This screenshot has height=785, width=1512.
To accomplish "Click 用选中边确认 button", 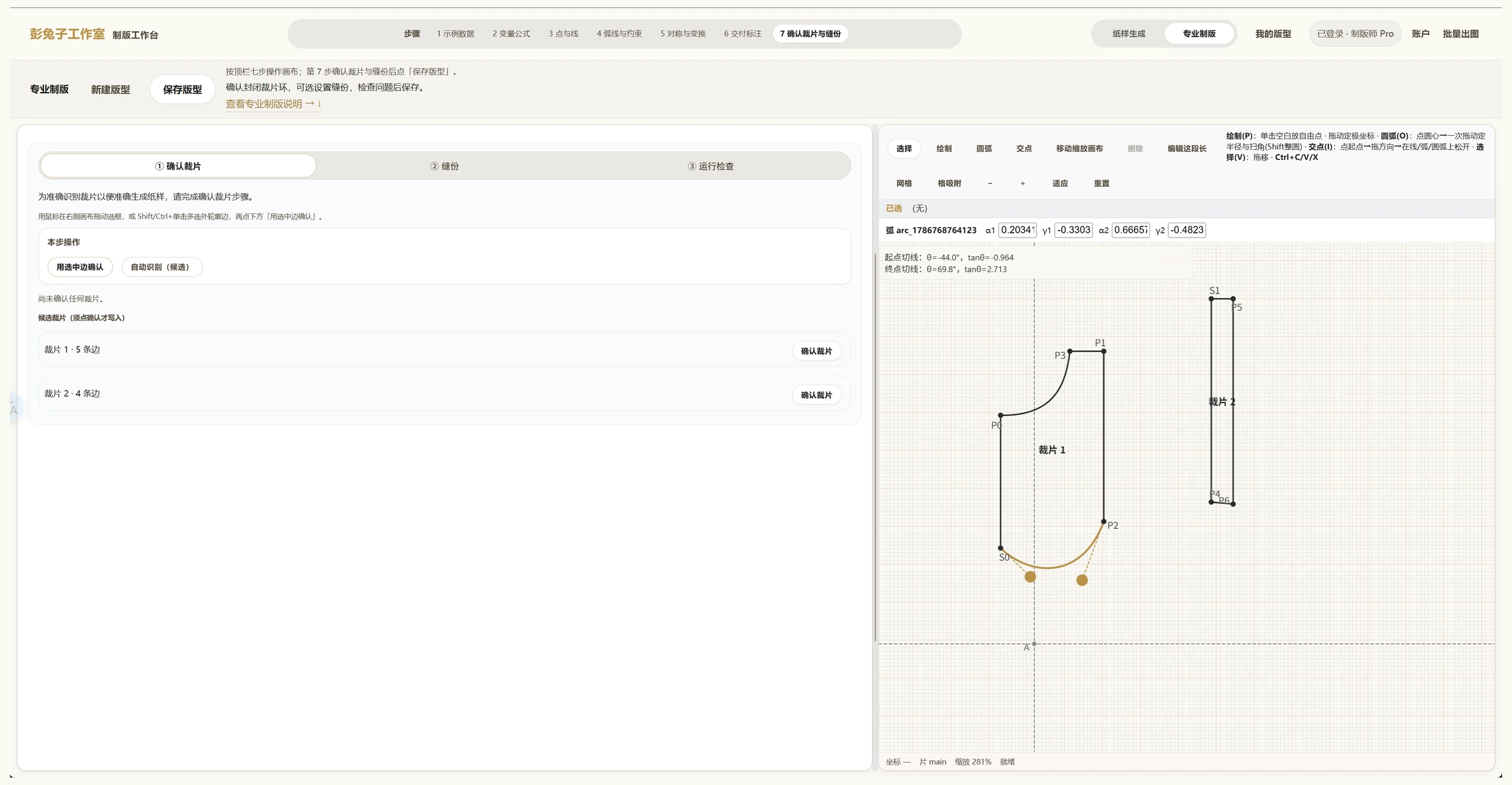I will (80, 267).
